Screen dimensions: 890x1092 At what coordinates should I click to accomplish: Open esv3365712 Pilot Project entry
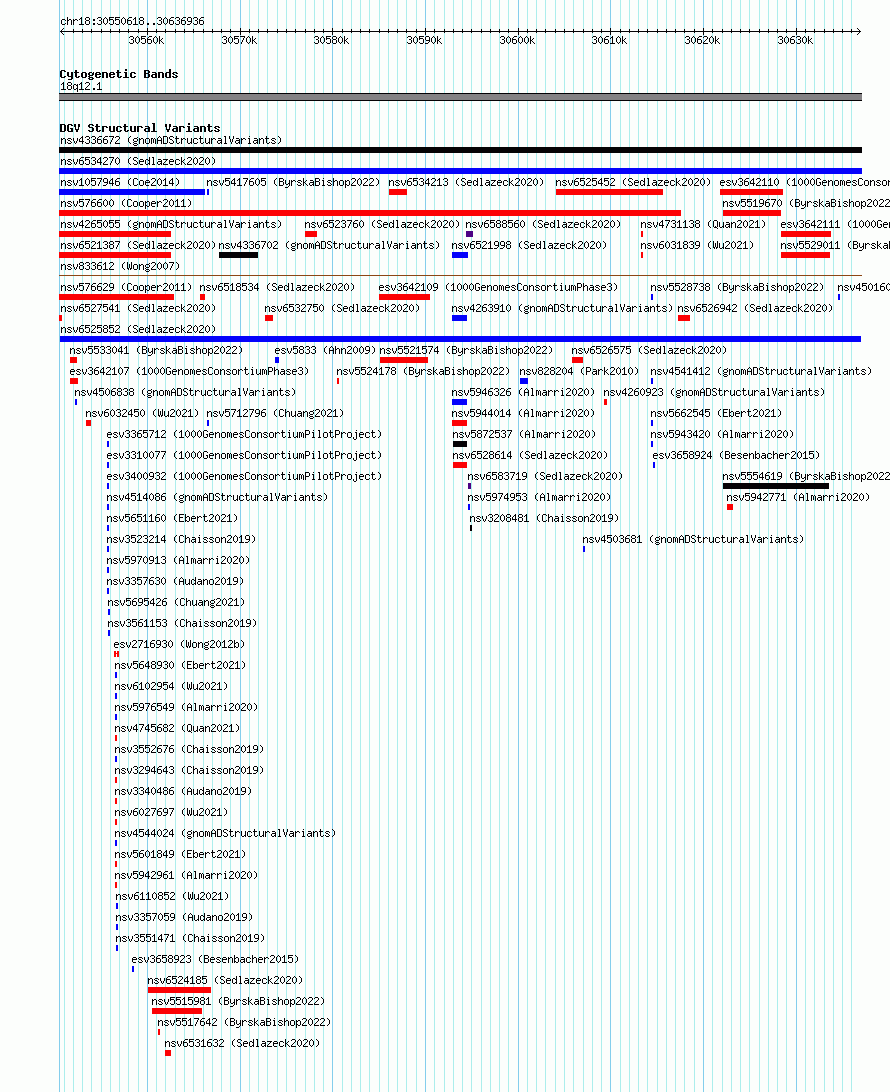coord(244,433)
